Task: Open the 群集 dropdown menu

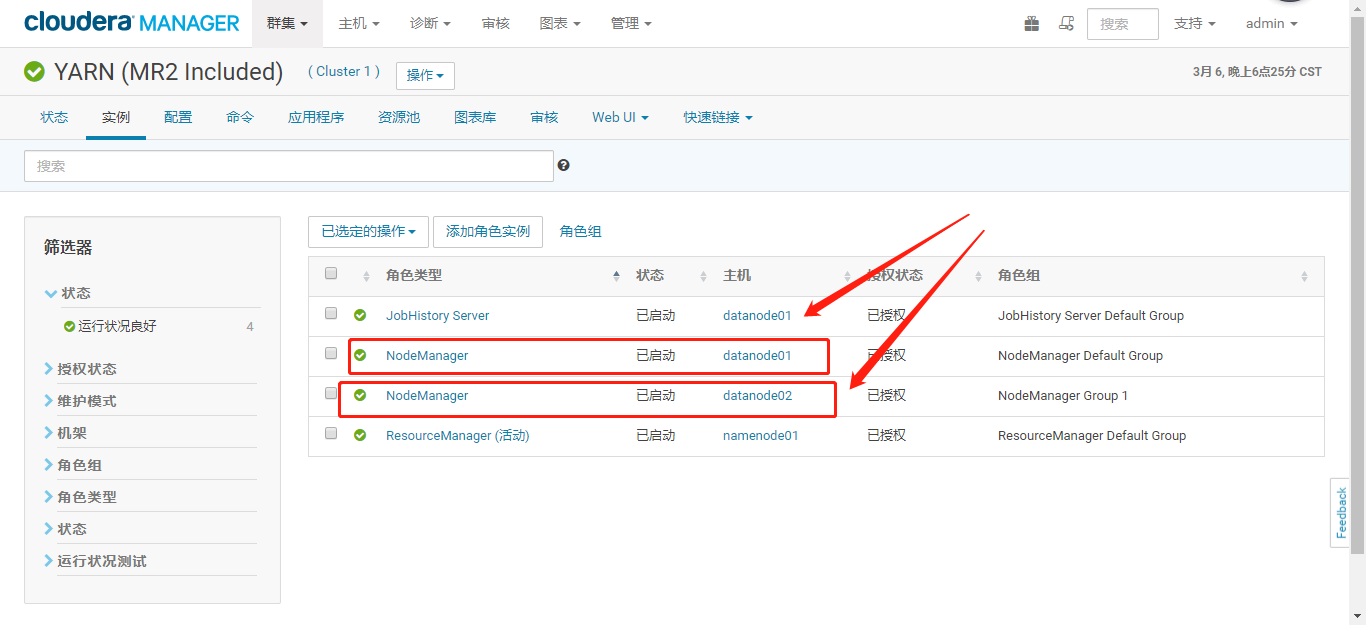Action: tap(287, 23)
